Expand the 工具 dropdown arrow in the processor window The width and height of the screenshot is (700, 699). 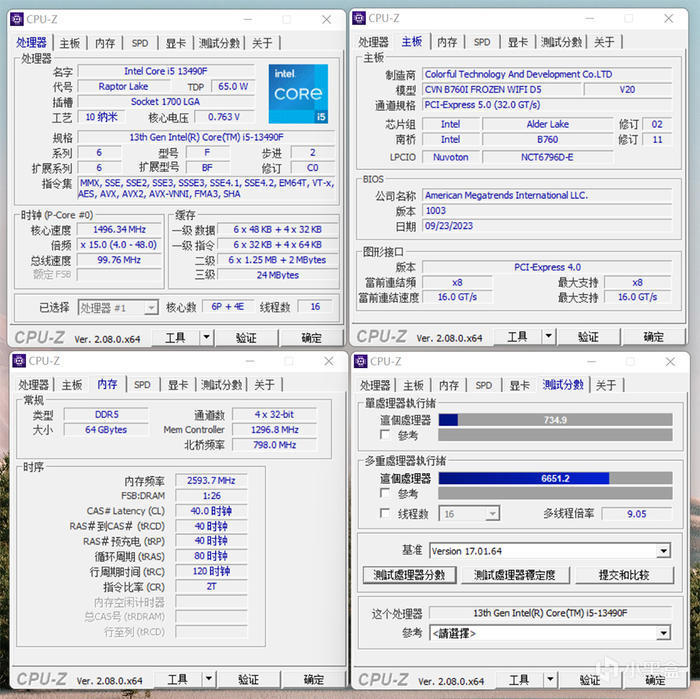206,337
